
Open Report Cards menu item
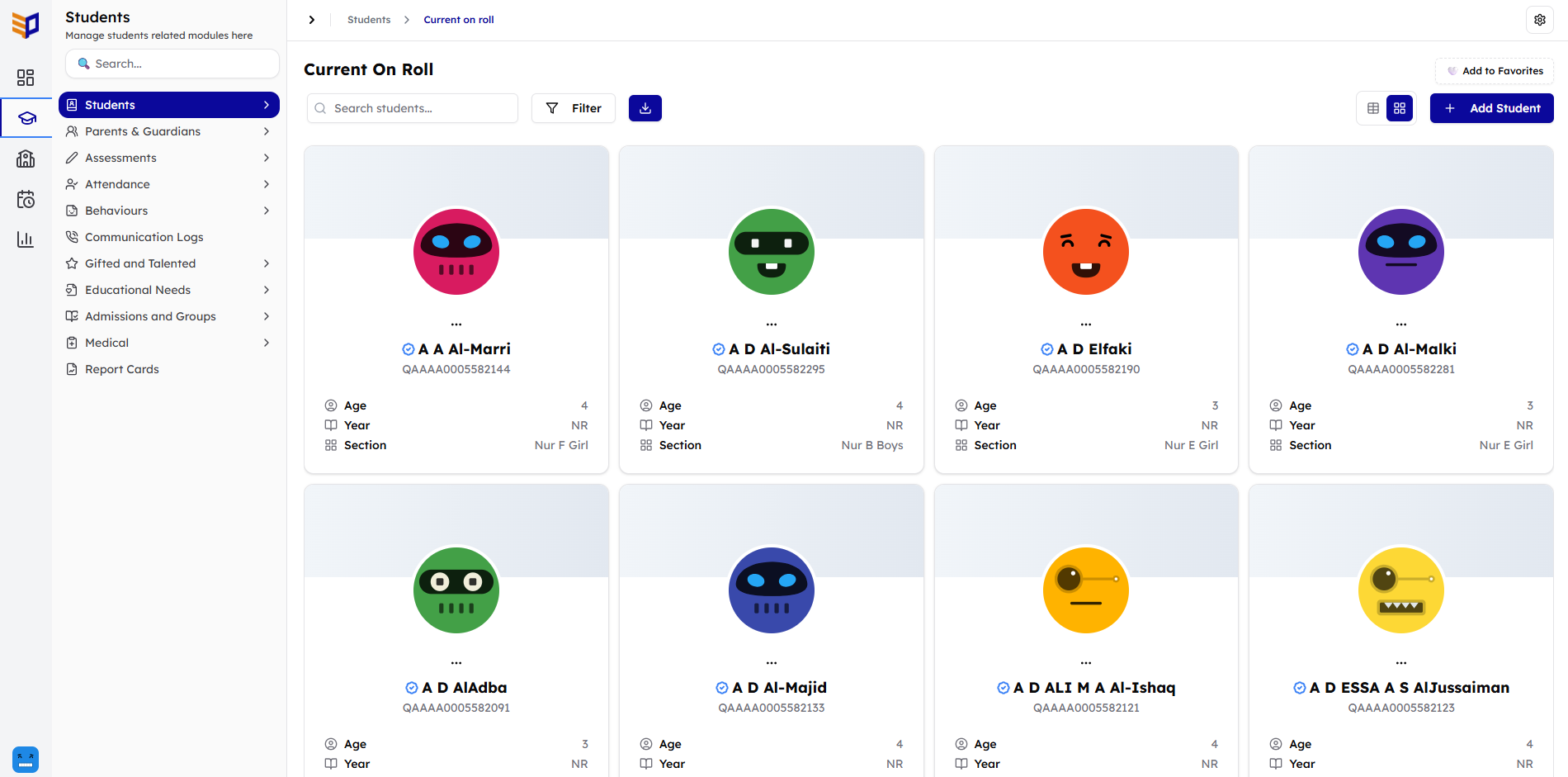[x=121, y=369]
